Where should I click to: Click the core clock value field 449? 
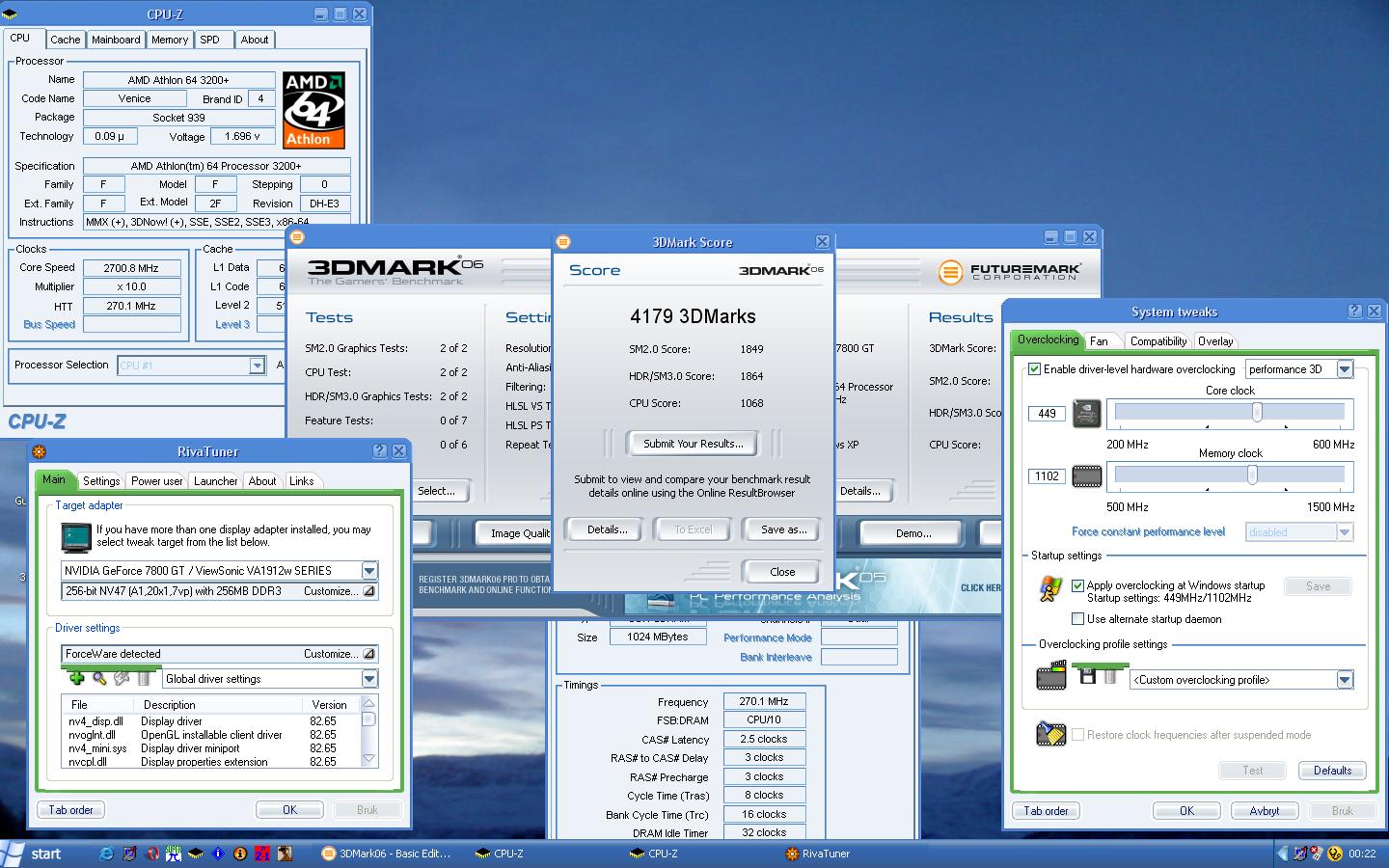(1047, 414)
